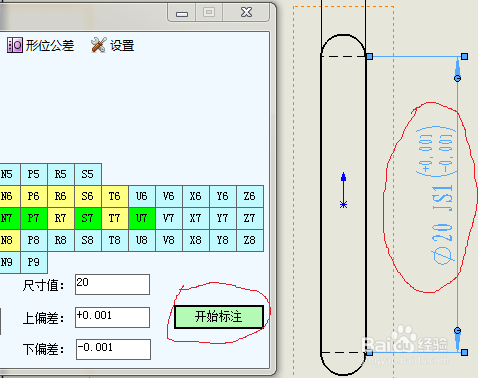Select tolerance grade N9
The width and height of the screenshot is (478, 378).
(9, 262)
